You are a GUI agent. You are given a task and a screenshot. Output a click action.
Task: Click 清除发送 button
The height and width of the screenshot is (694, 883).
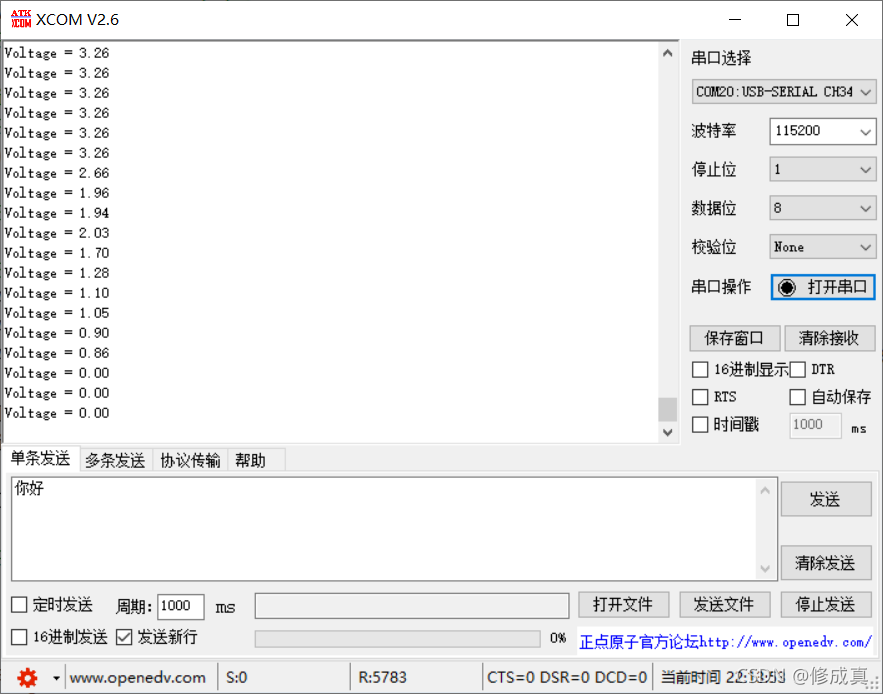(826, 562)
